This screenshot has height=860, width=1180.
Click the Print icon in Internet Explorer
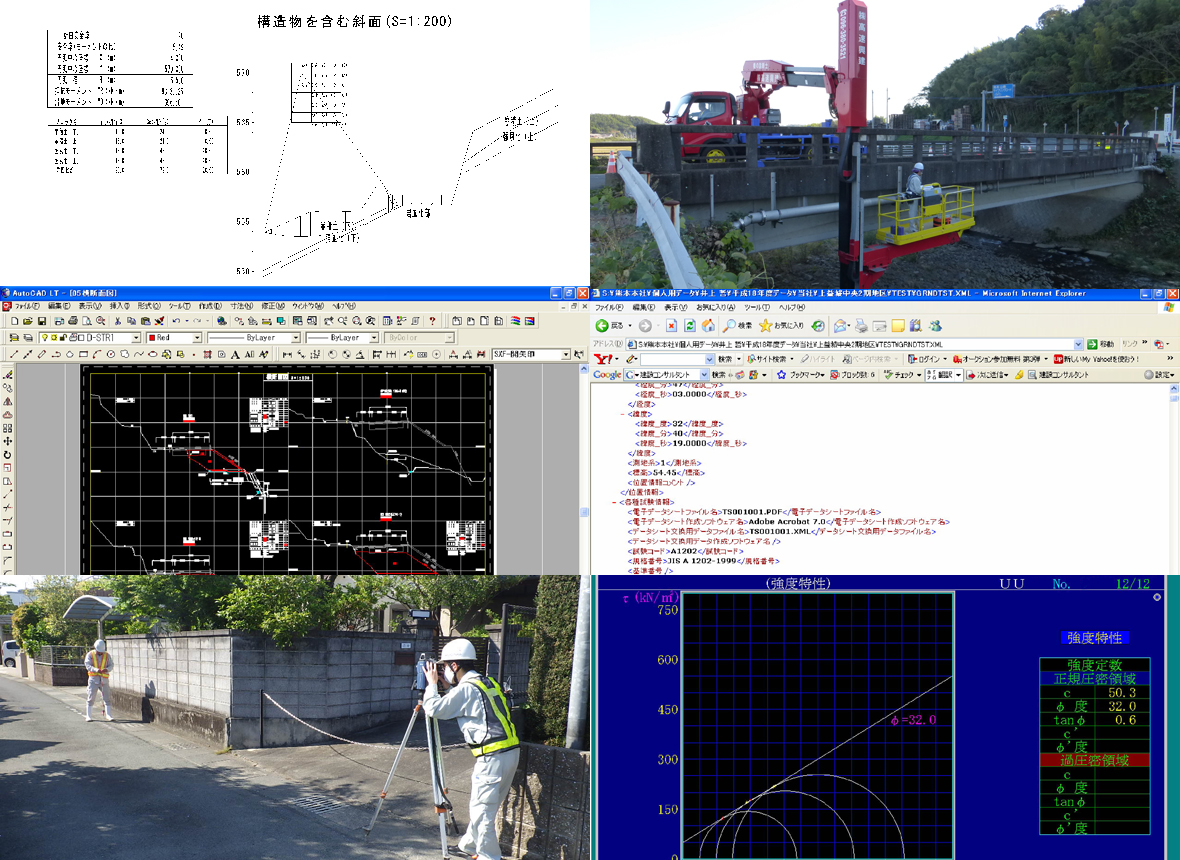[x=861, y=325]
